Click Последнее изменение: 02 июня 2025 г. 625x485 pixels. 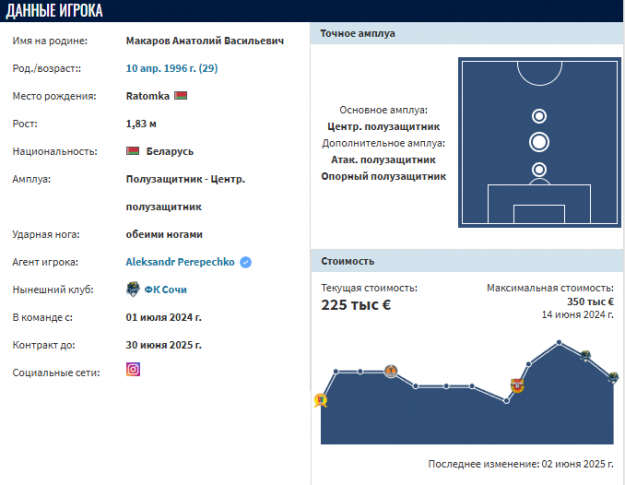point(521,464)
